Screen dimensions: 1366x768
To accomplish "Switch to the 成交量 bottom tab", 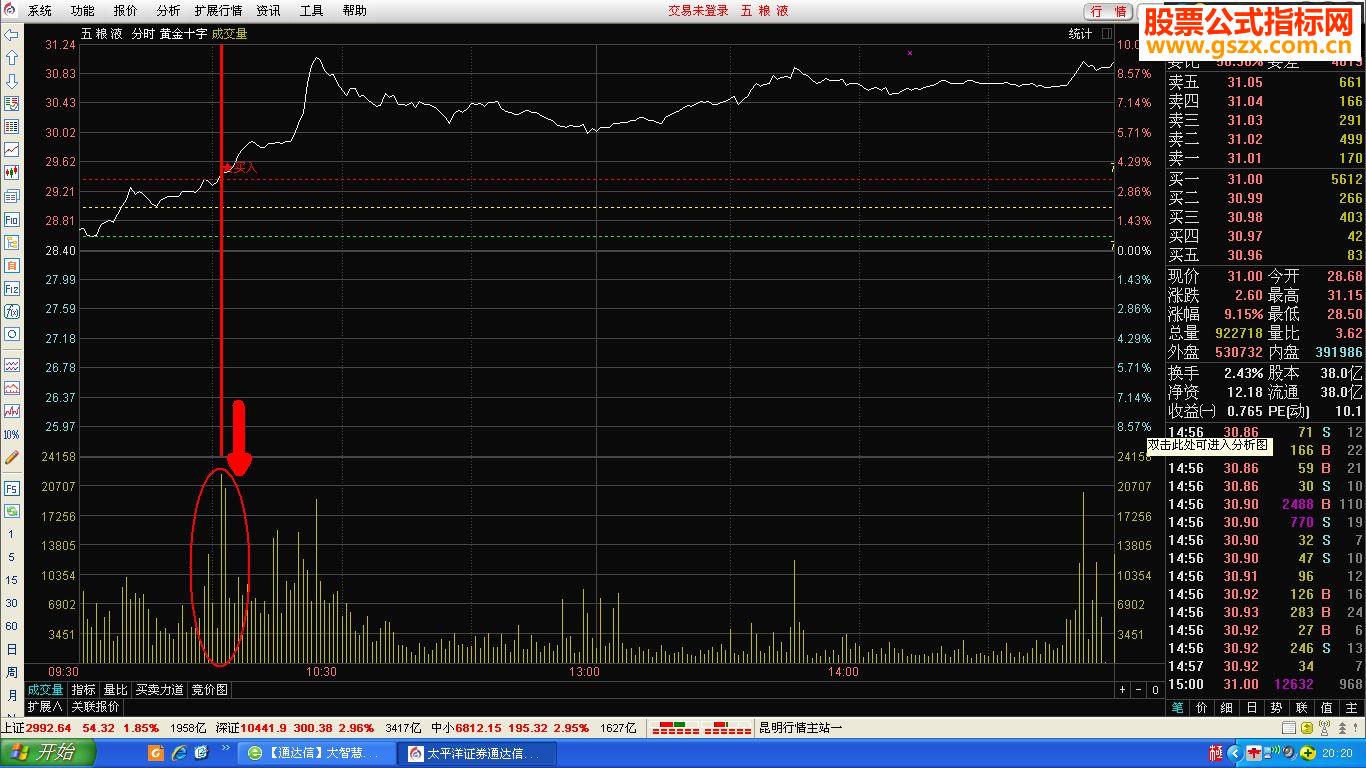I will [x=45, y=690].
